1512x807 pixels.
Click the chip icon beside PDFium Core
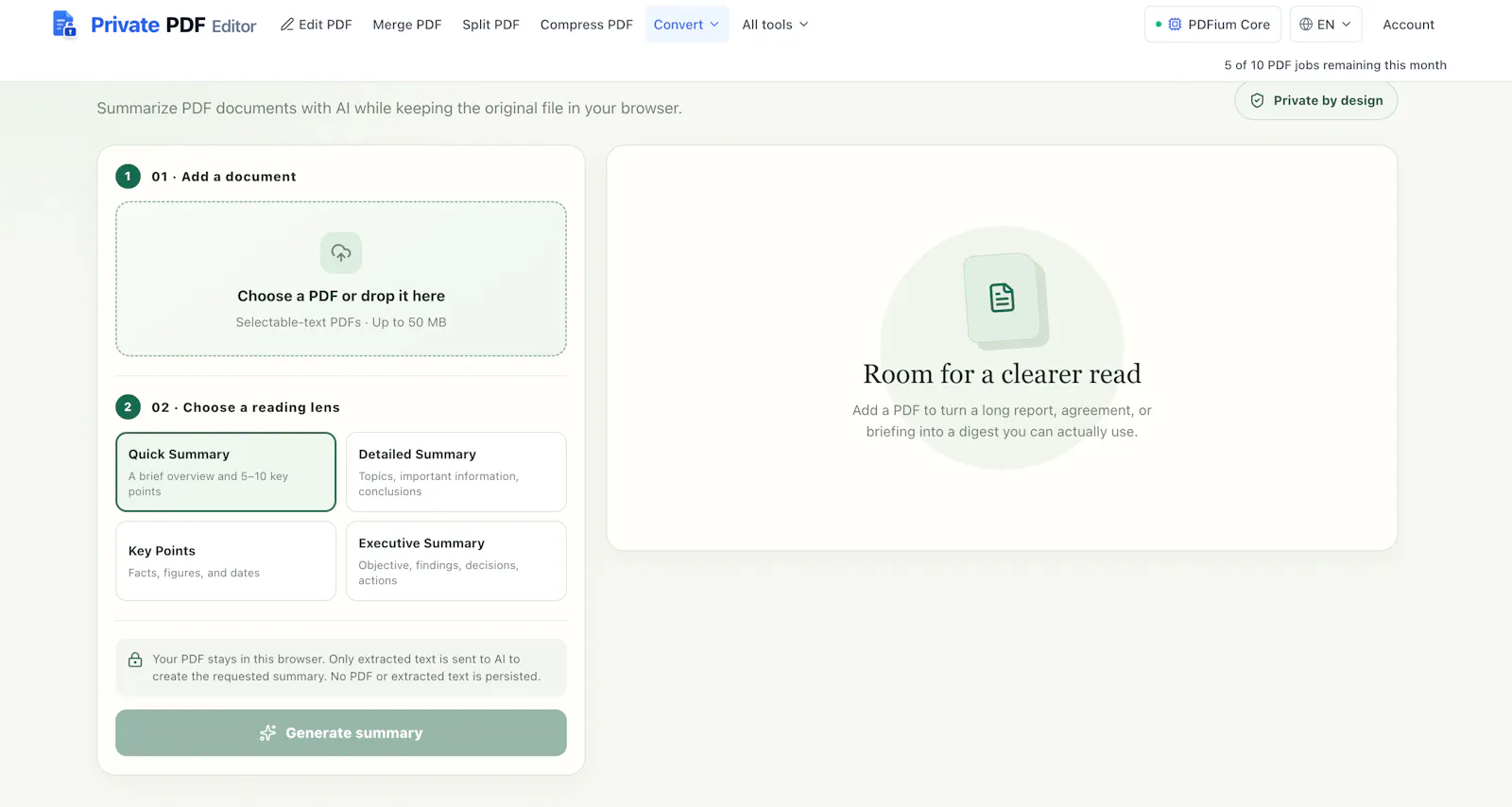[1175, 25]
